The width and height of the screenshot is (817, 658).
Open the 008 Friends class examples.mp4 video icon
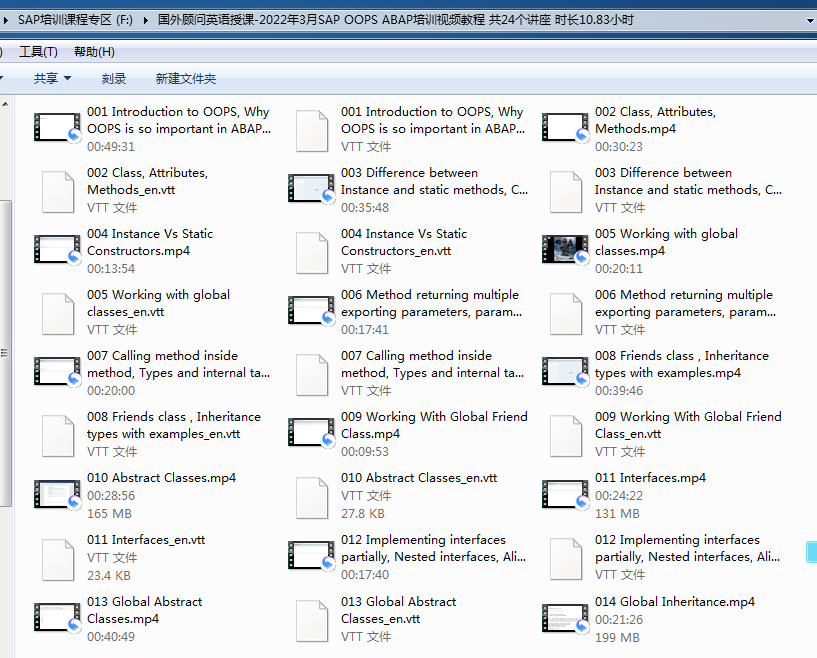(565, 371)
